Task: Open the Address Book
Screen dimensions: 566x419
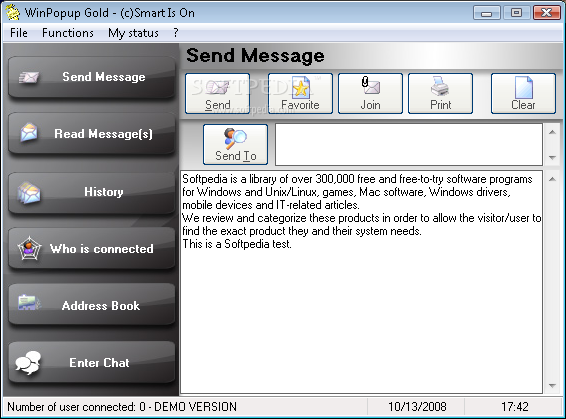Action: [92, 305]
